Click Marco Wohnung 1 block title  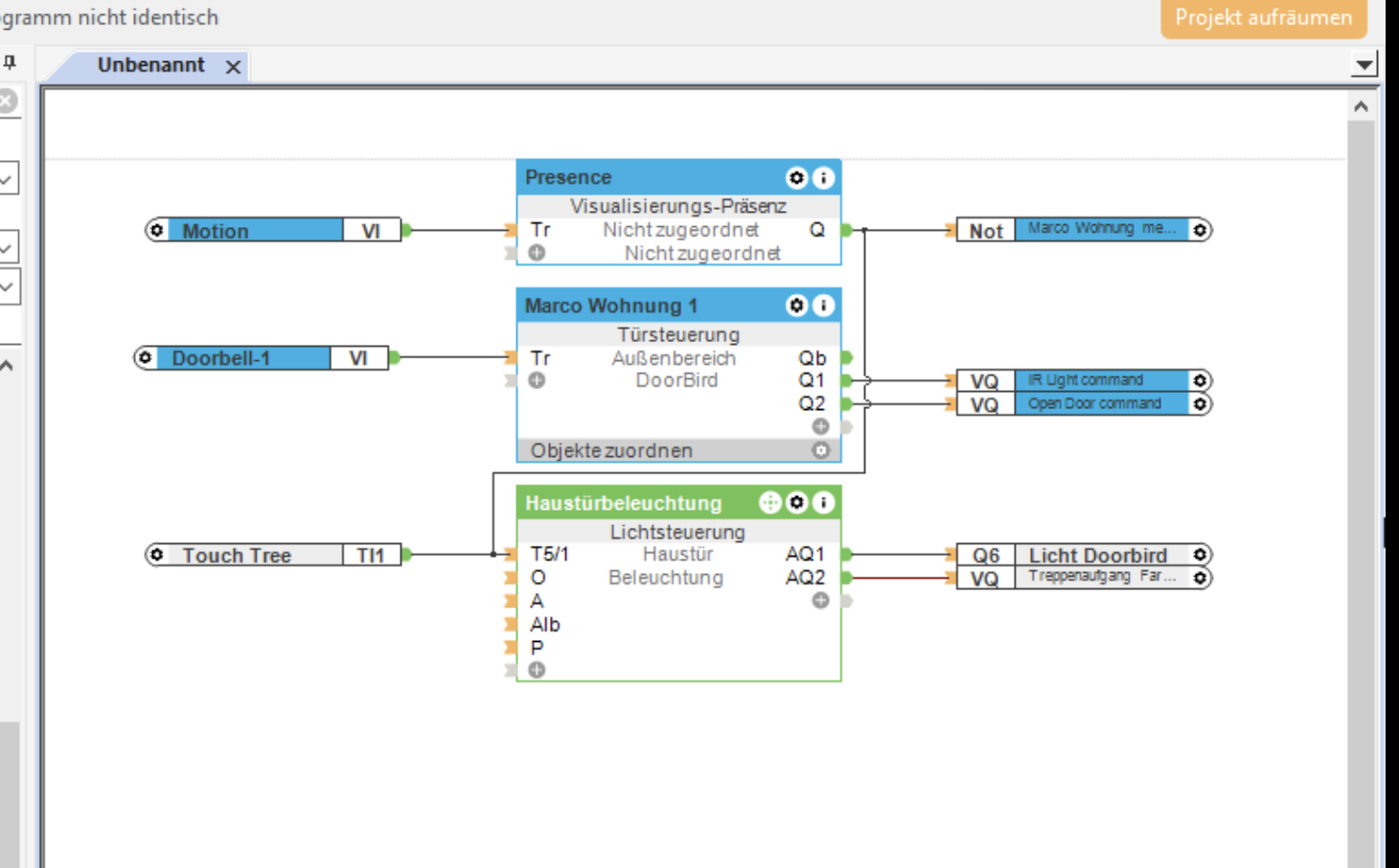click(611, 306)
